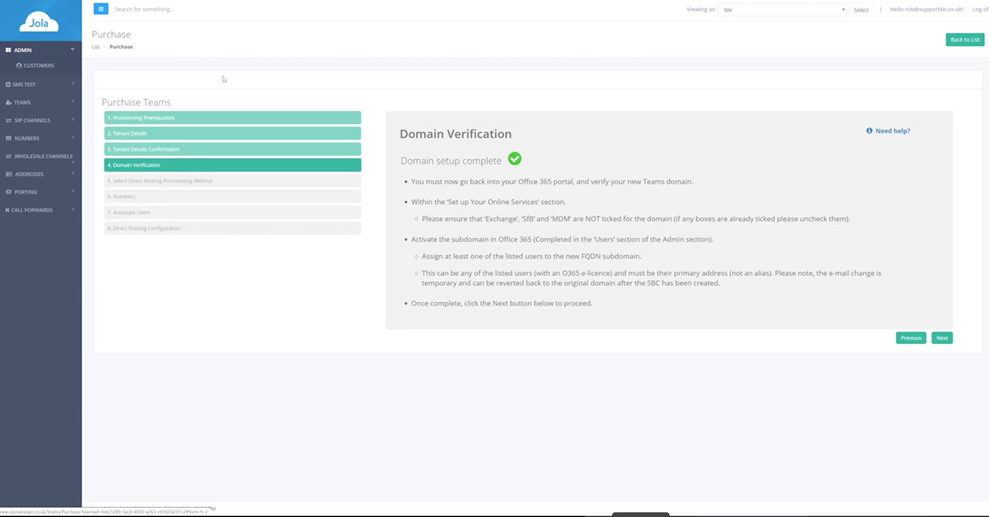989x517 pixels.
Task: Click the Numbers sidebar icon
Action: pyautogui.click(x=8, y=138)
